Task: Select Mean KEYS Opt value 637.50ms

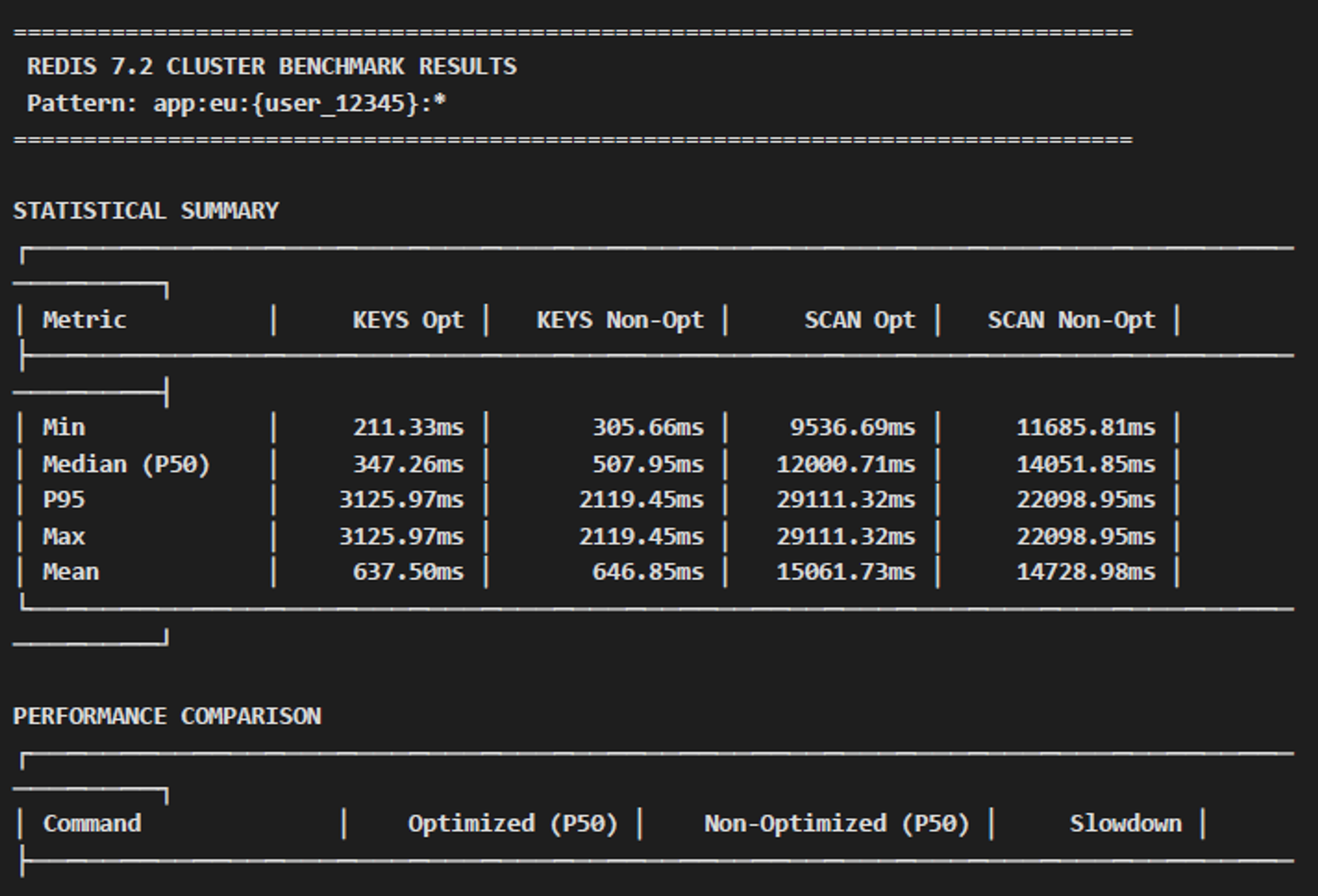Action: point(408,572)
